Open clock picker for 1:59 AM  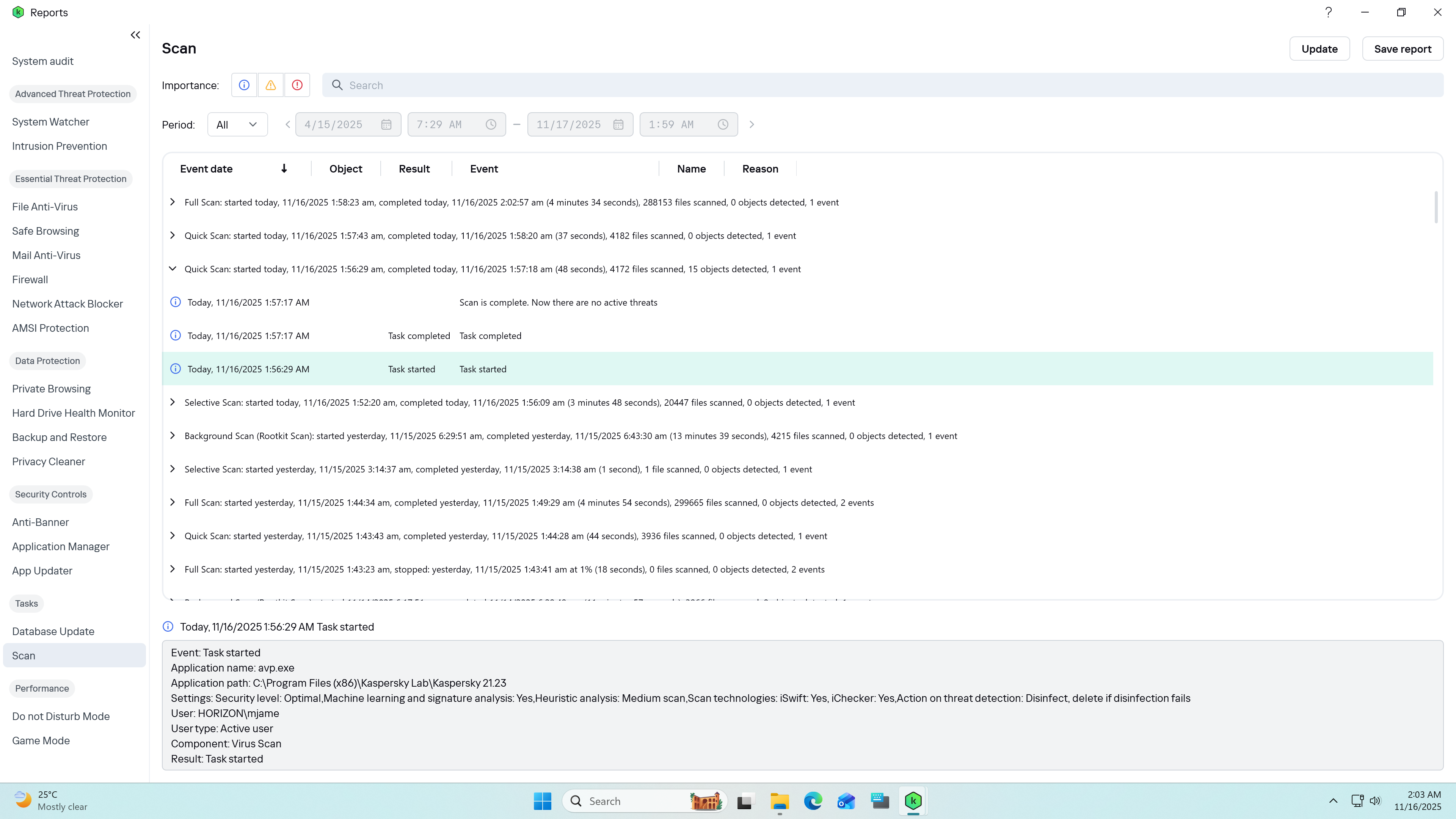pyautogui.click(x=723, y=124)
